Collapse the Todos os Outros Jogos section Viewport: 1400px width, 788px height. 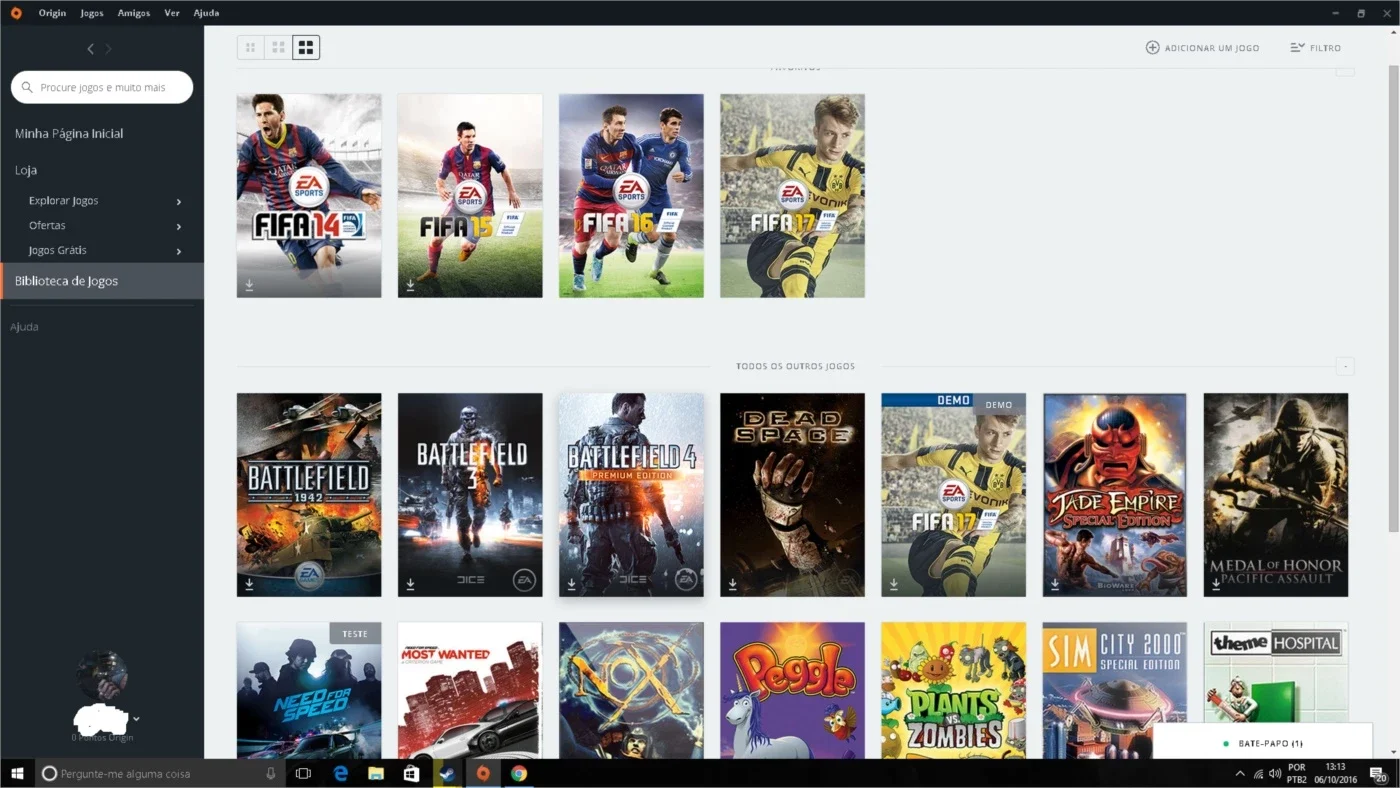click(x=1345, y=366)
